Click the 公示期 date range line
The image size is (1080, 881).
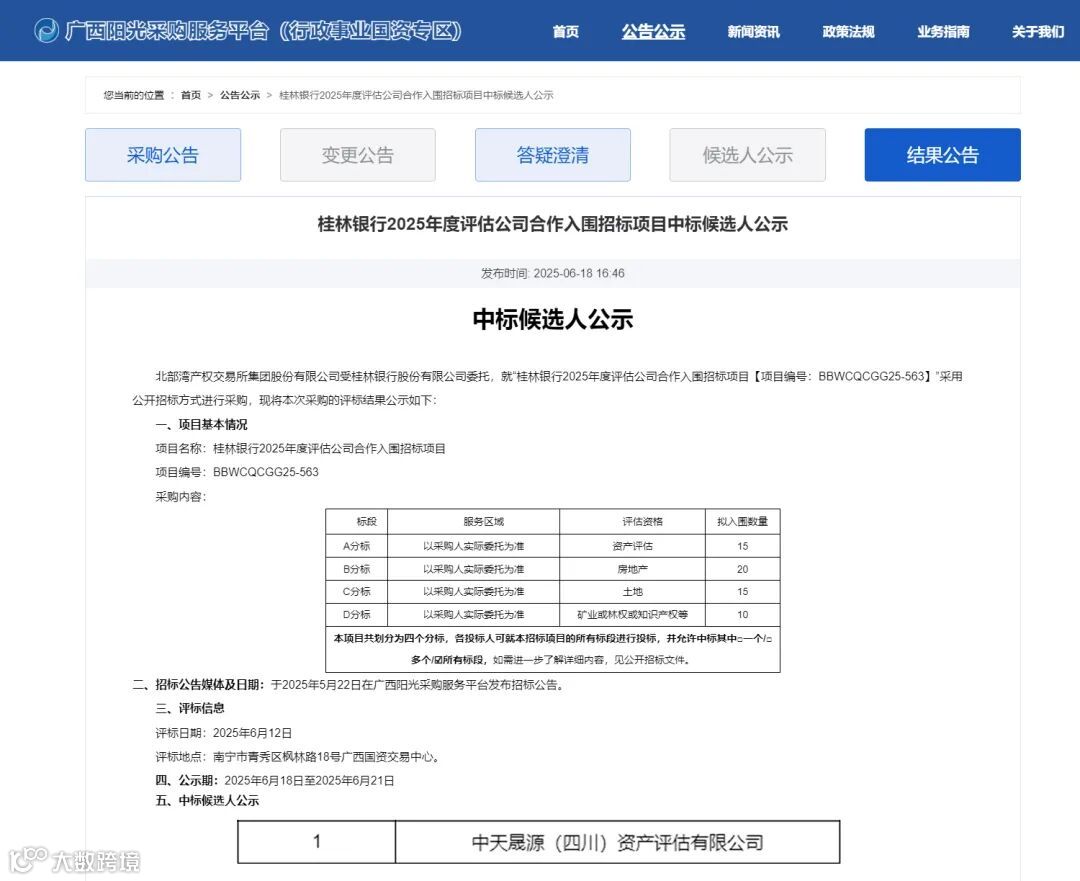pyautogui.click(x=275, y=780)
